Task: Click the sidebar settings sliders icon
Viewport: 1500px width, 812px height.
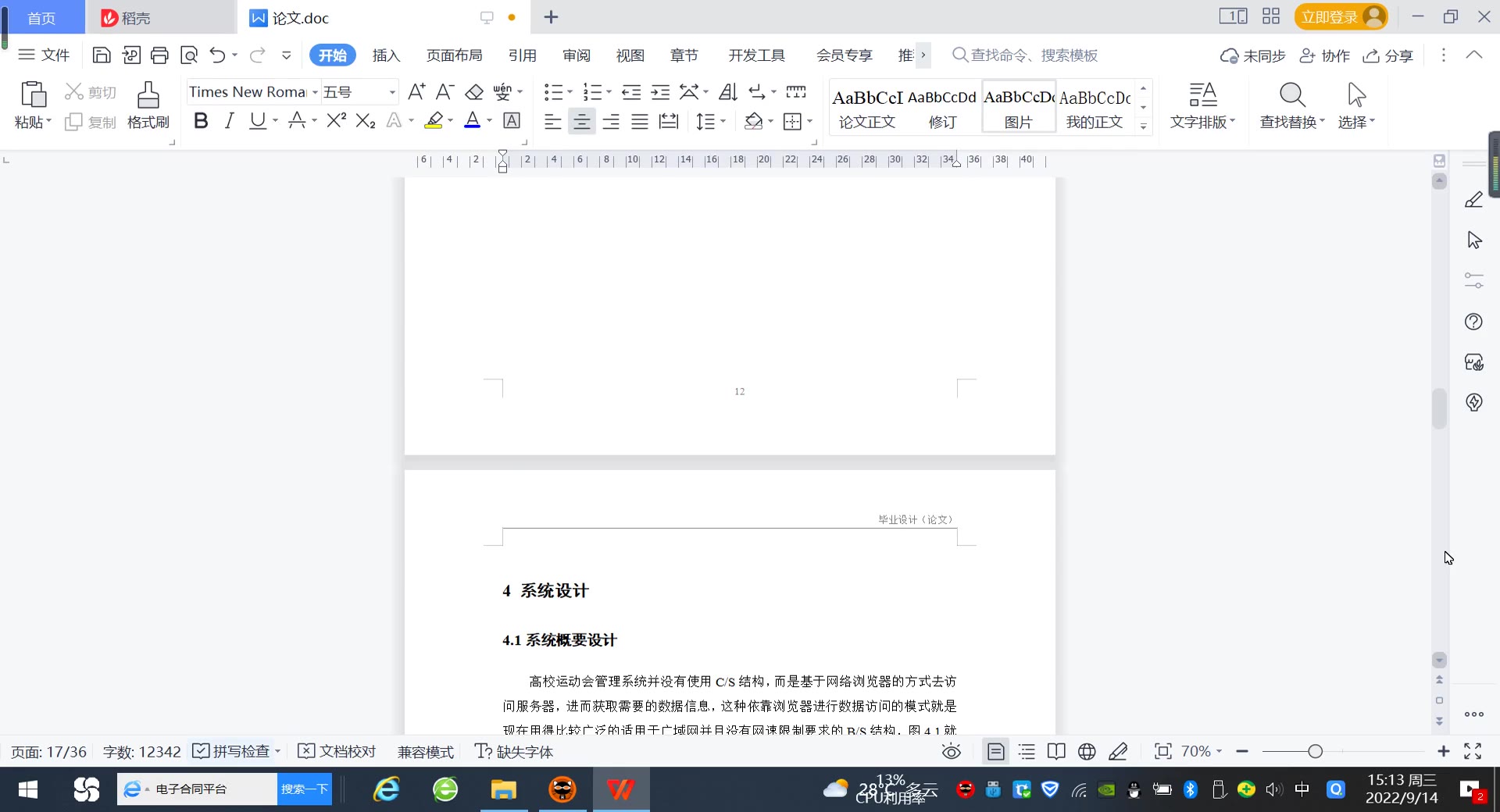Action: pos(1473,280)
